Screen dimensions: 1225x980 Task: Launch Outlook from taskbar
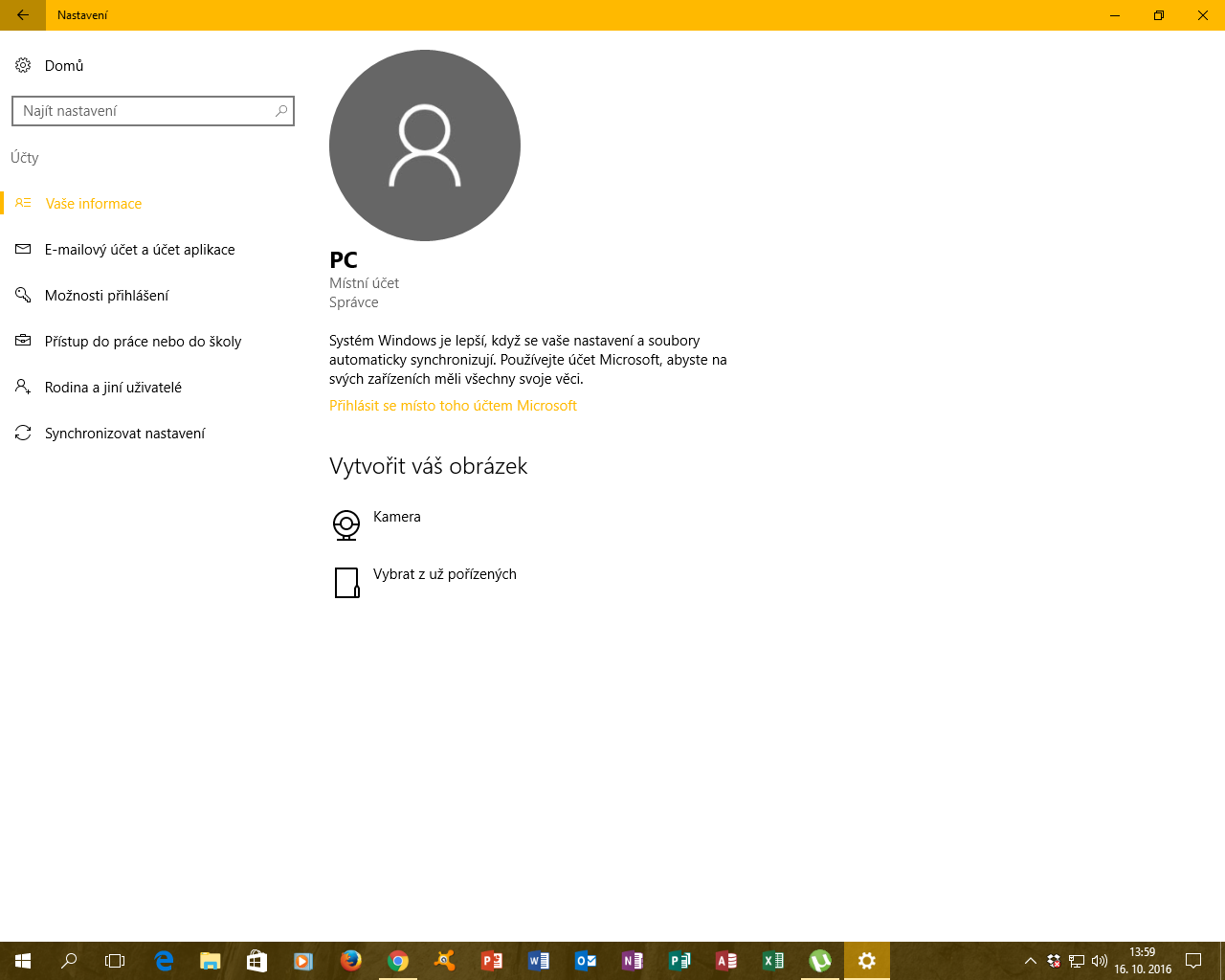coord(586,961)
